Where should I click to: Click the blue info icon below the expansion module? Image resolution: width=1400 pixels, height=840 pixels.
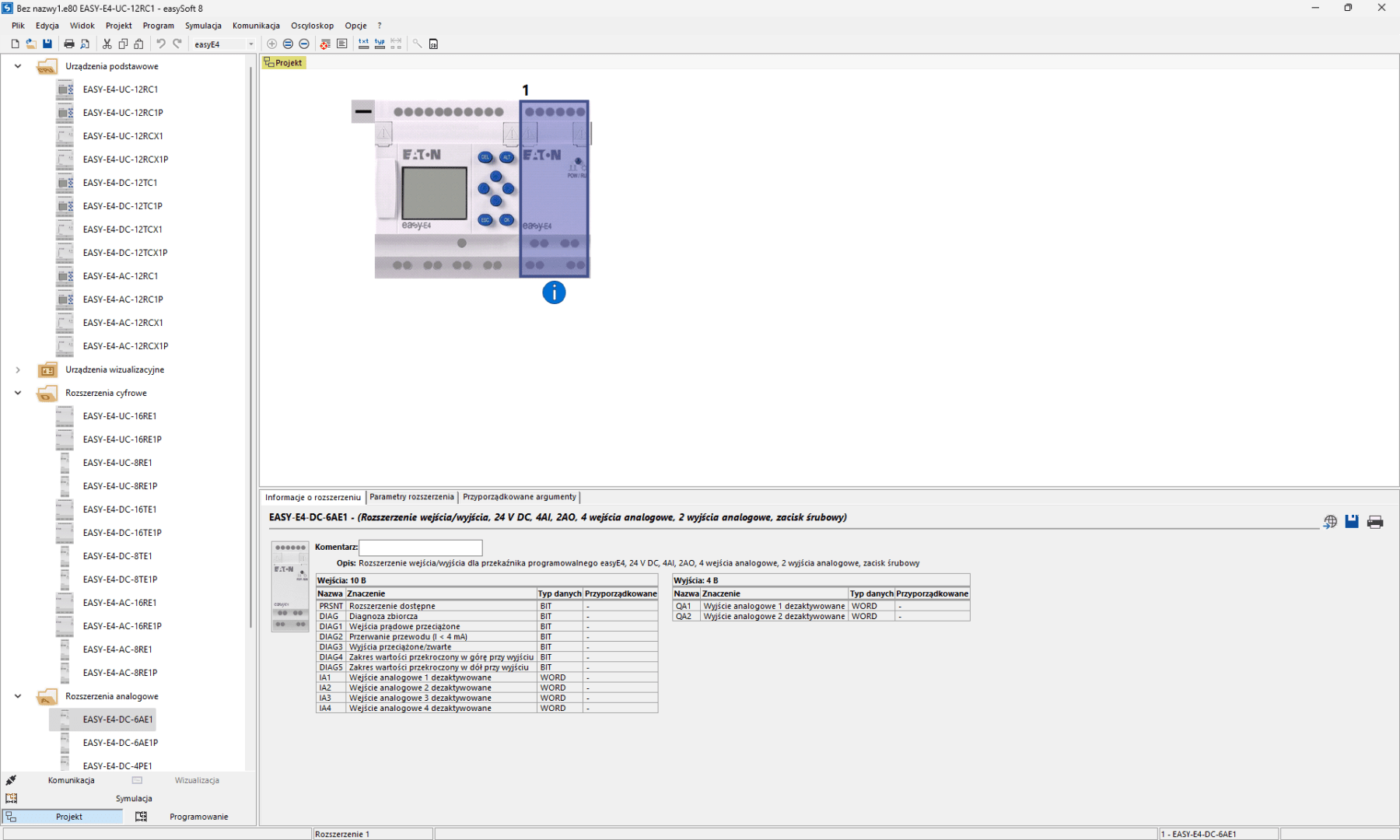click(554, 293)
